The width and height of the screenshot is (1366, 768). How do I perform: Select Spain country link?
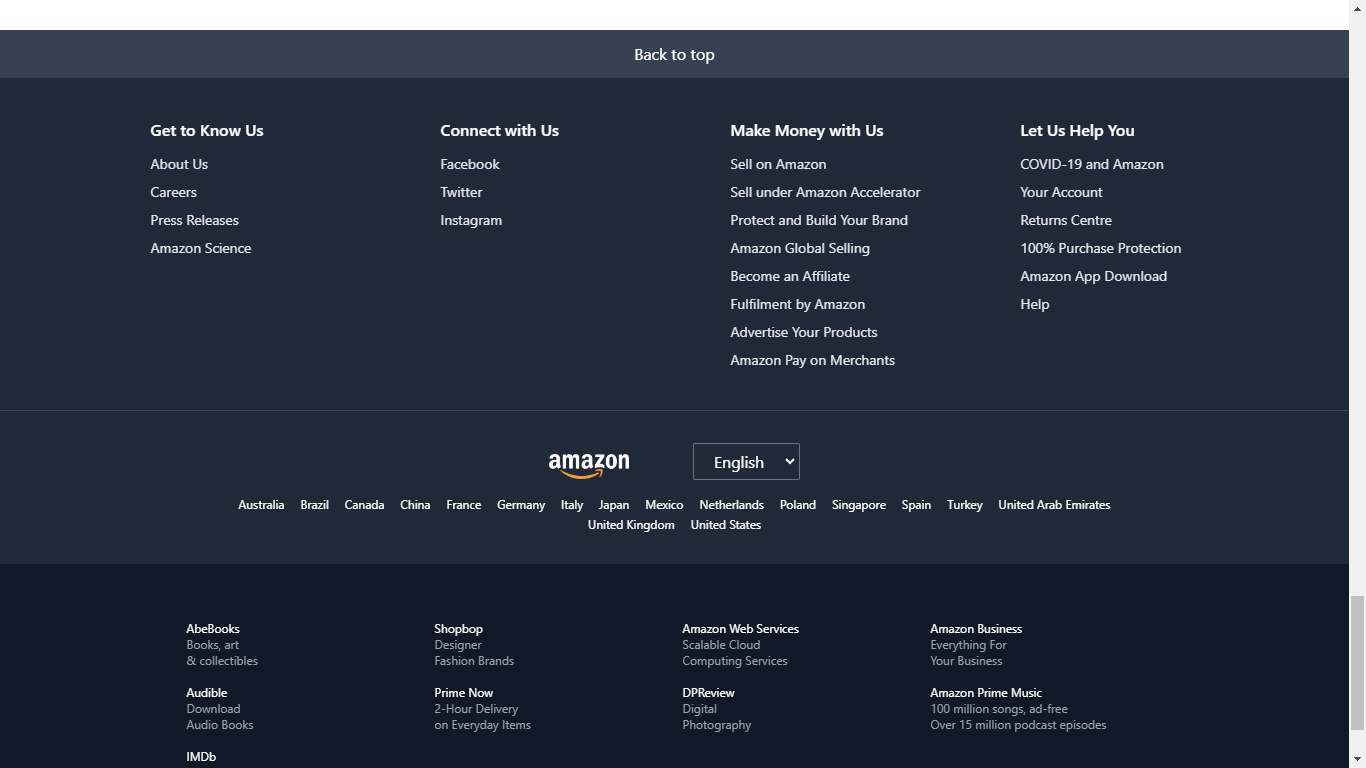(916, 505)
